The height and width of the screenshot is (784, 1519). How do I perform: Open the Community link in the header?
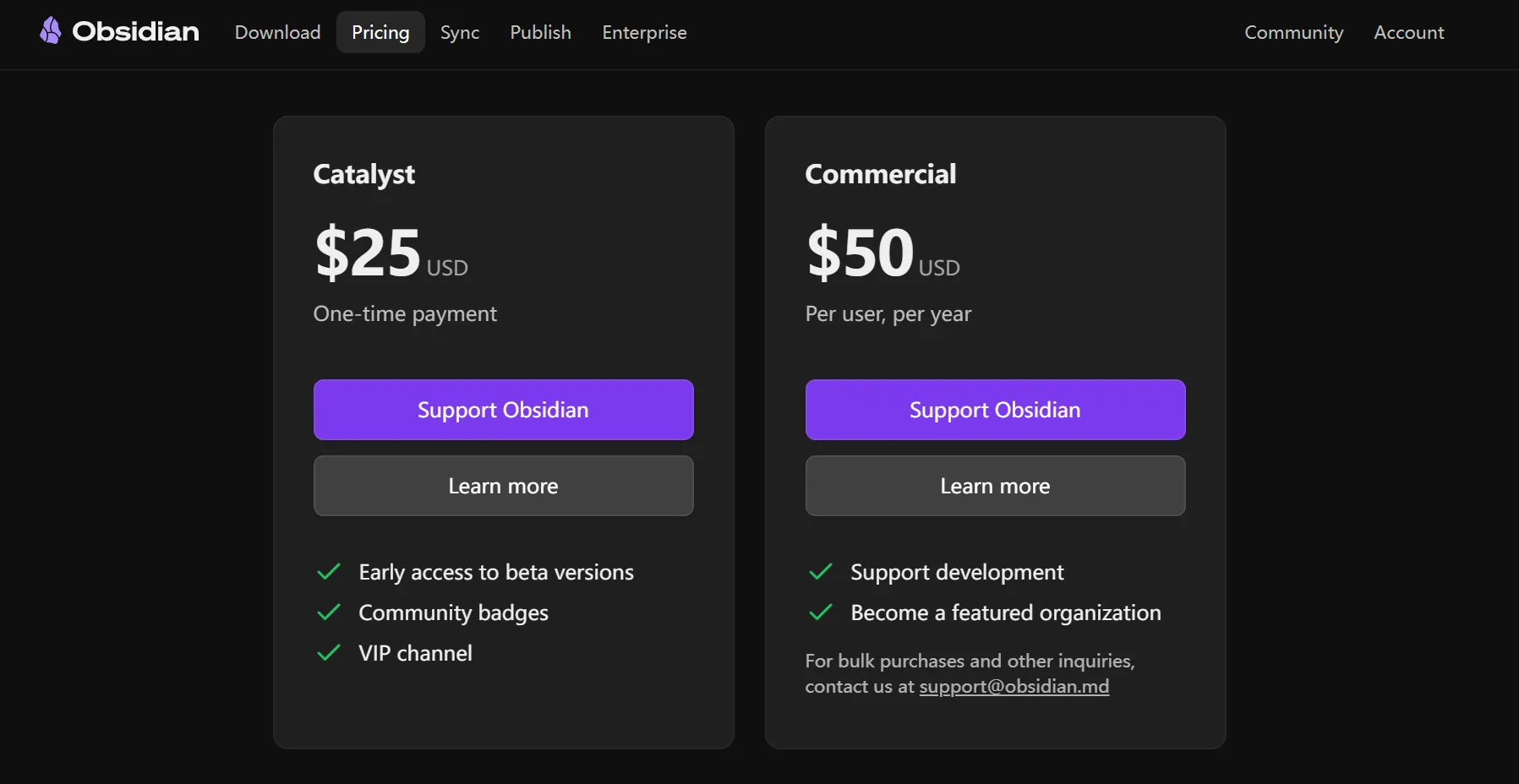tap(1293, 32)
